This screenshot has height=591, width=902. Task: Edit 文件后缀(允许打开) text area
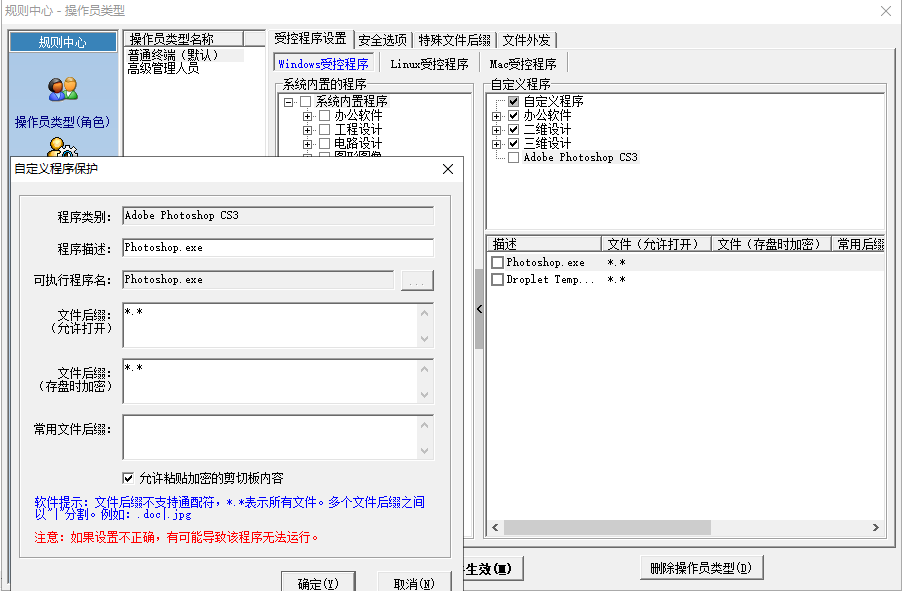(278, 326)
